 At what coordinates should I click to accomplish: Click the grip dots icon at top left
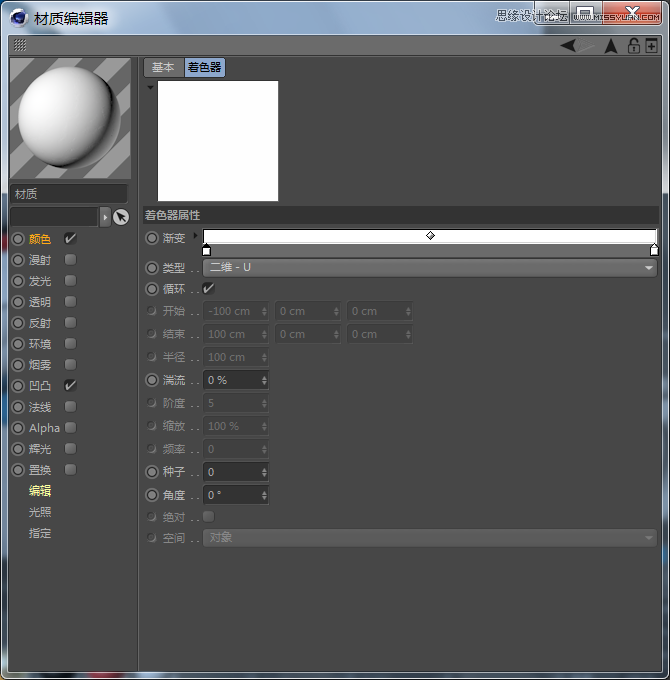(x=20, y=46)
